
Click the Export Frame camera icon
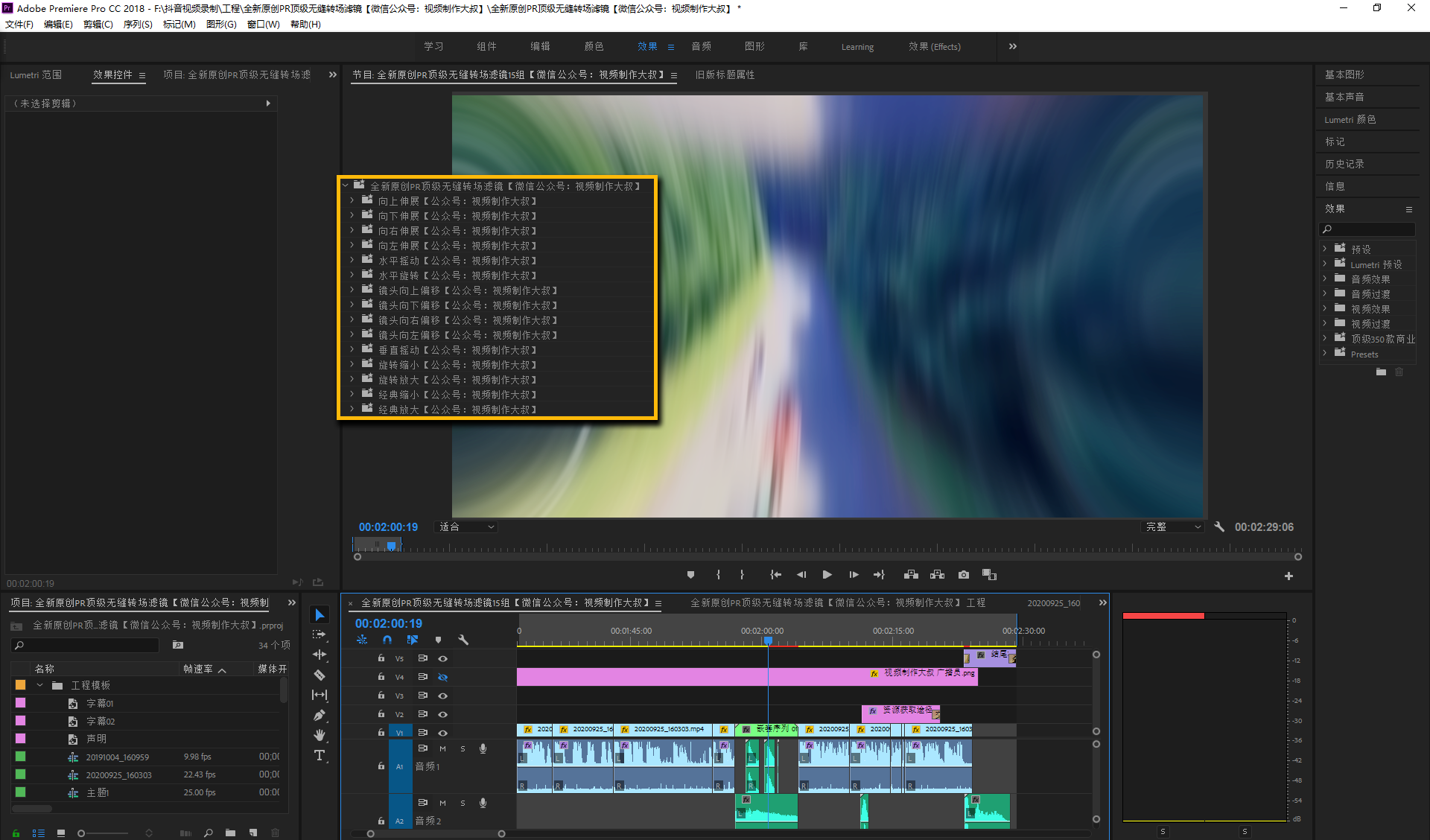coord(964,575)
